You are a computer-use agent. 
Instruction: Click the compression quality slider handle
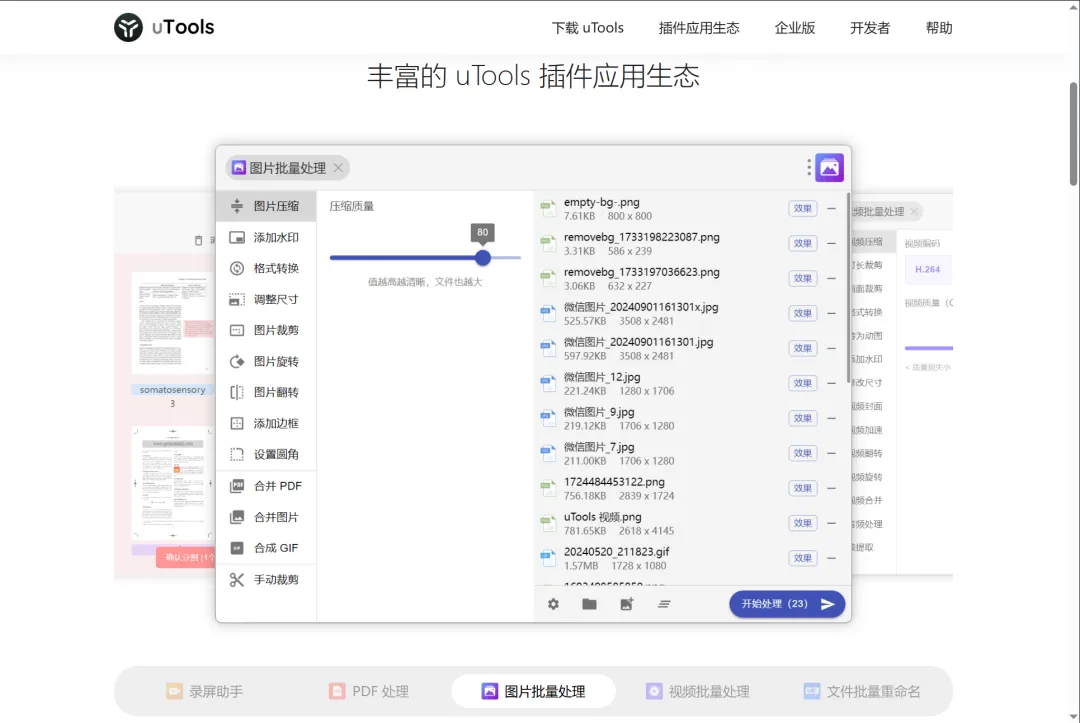(x=483, y=258)
